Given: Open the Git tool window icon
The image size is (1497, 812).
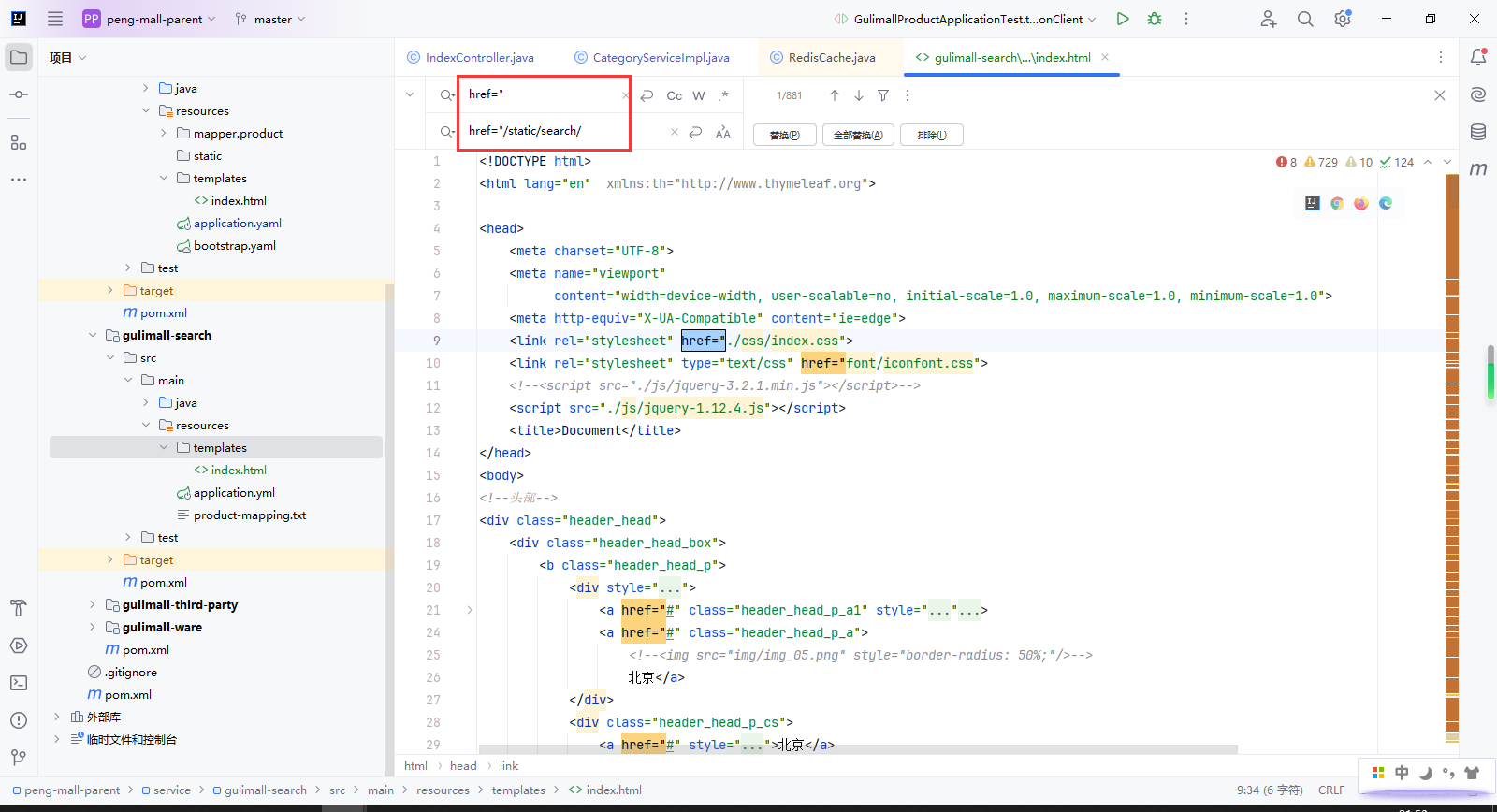Looking at the screenshot, I should pyautogui.click(x=19, y=758).
